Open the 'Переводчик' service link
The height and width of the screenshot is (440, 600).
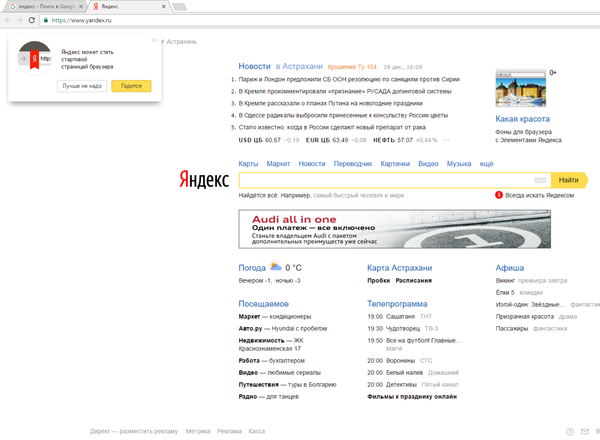click(353, 163)
